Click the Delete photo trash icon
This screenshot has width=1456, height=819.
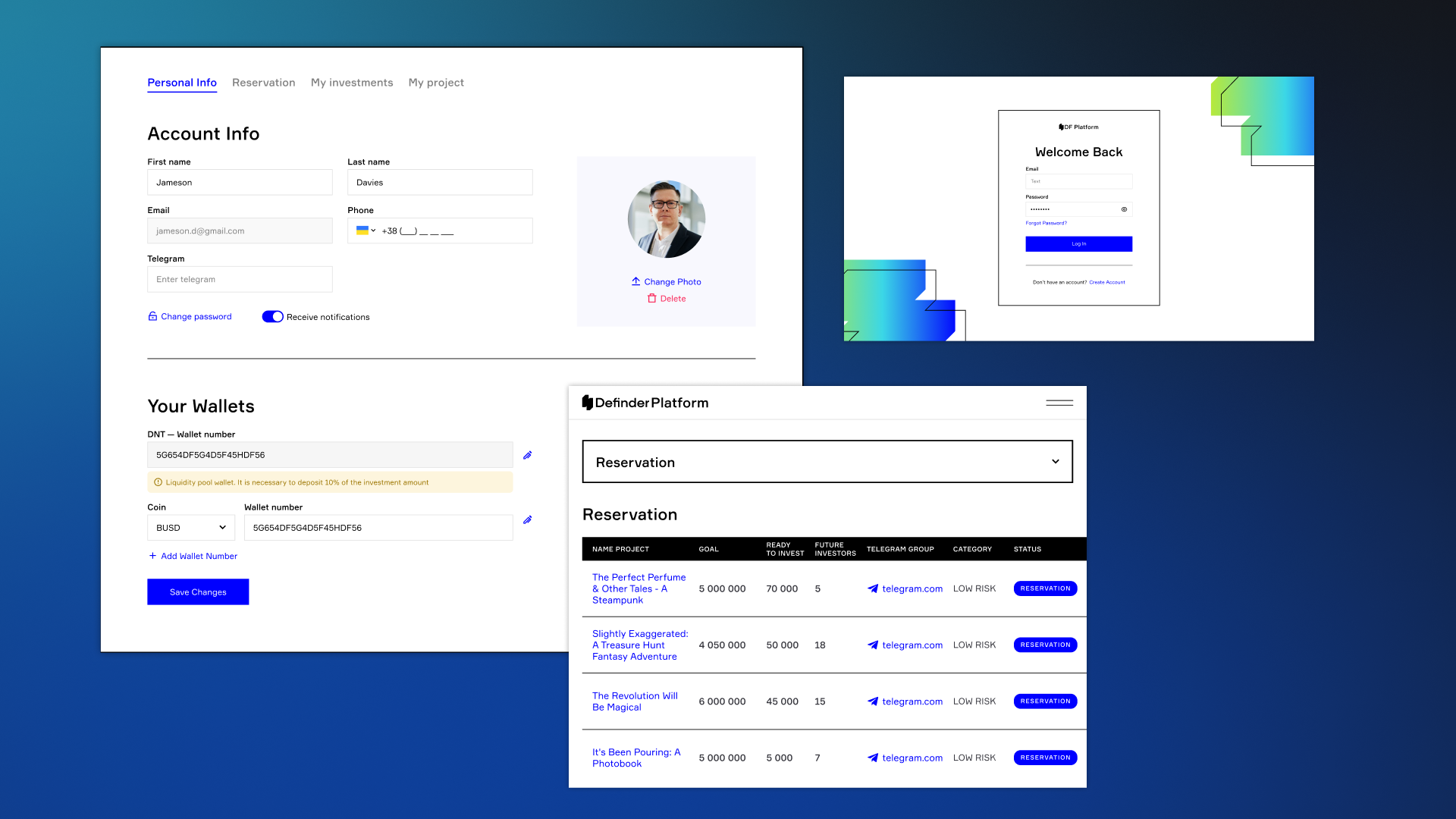pyautogui.click(x=653, y=298)
